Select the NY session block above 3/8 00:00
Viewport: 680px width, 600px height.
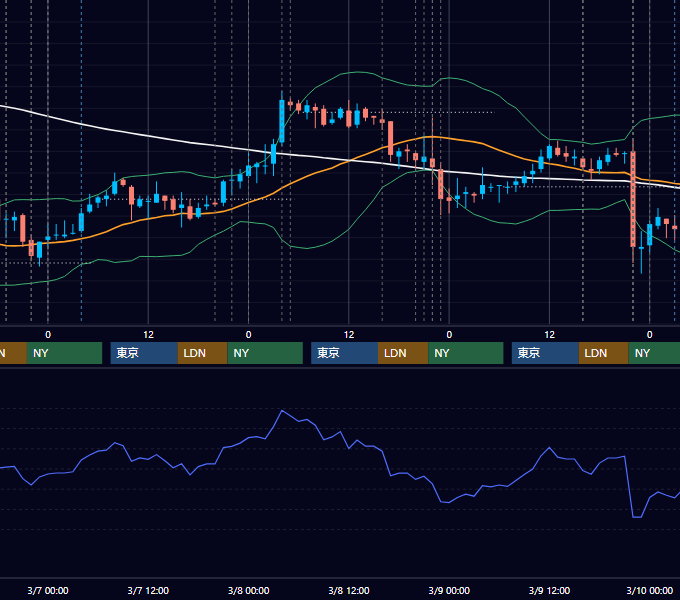pyautogui.click(x=265, y=353)
